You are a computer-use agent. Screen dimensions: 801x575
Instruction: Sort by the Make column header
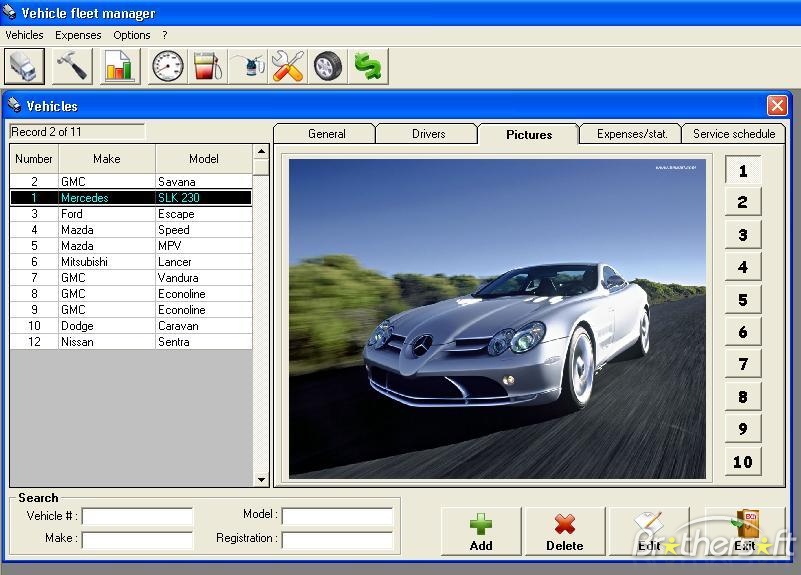[107, 159]
